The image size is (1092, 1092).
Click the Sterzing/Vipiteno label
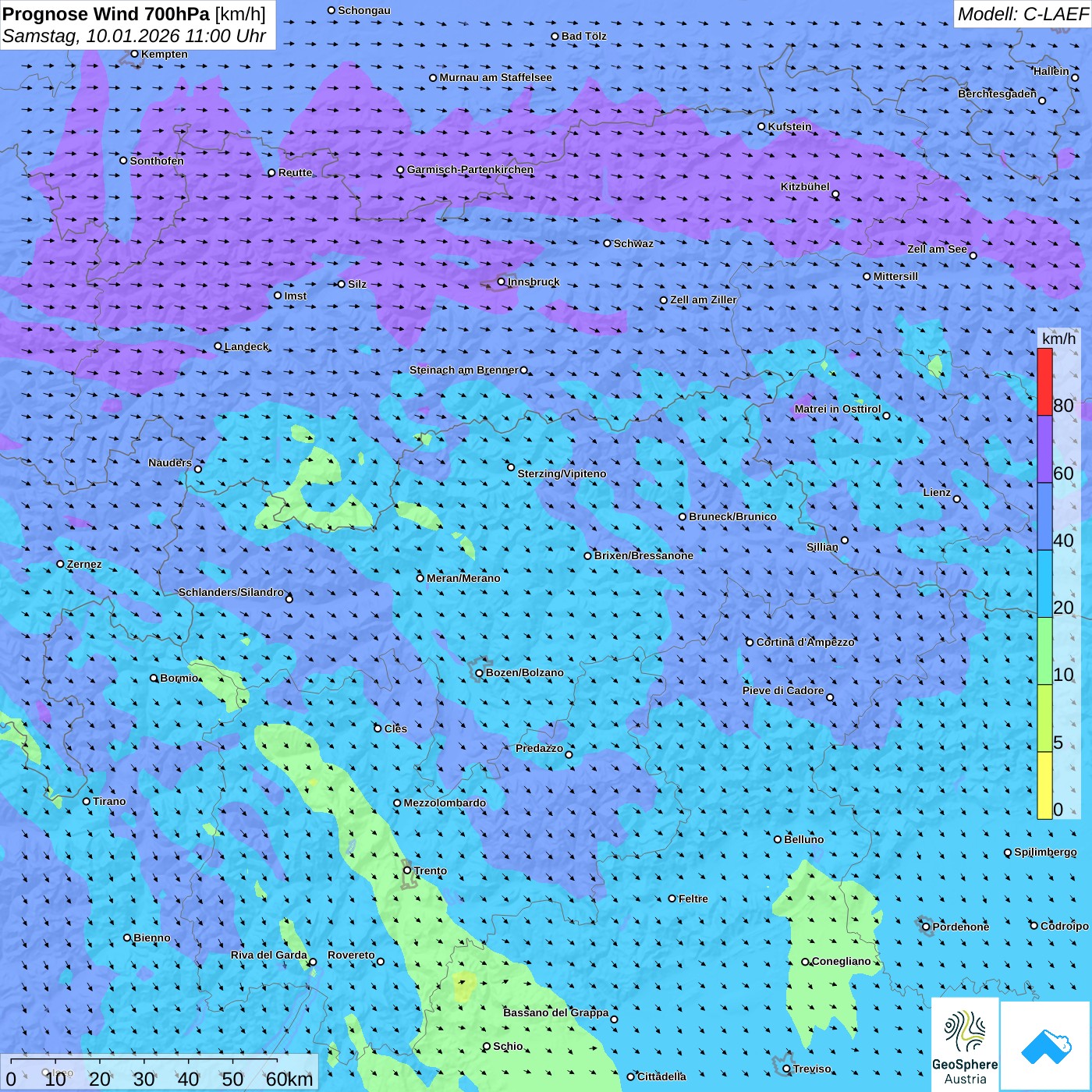click(x=562, y=473)
